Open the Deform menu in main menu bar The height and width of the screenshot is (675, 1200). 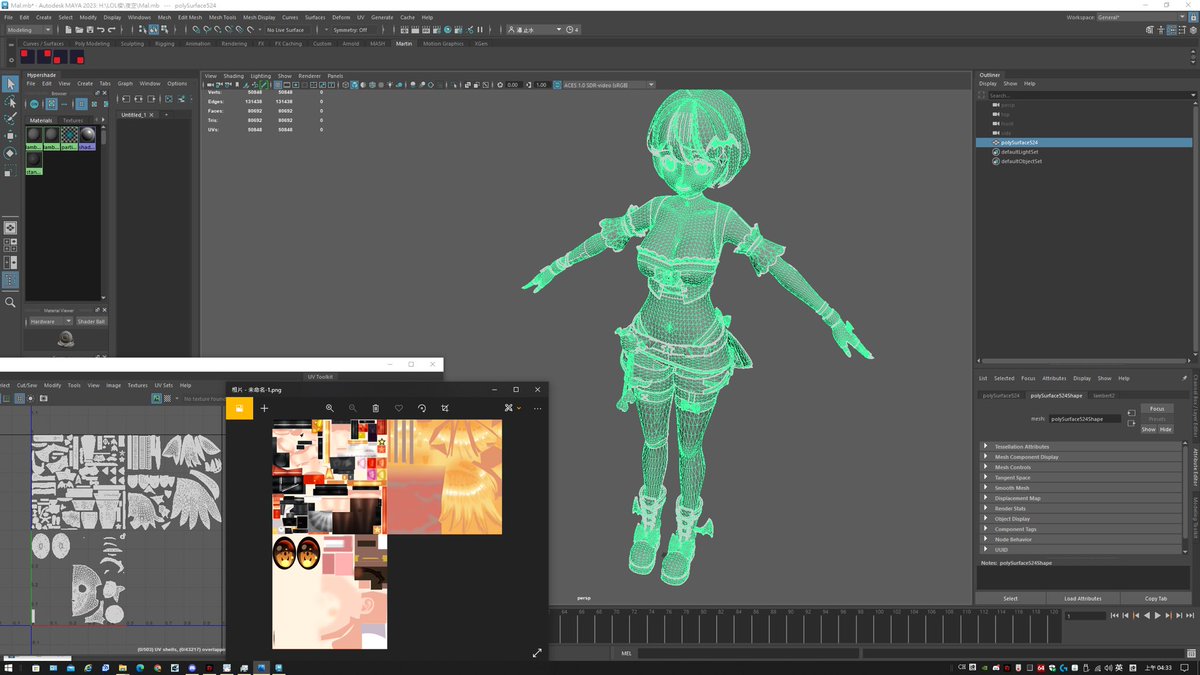341,17
